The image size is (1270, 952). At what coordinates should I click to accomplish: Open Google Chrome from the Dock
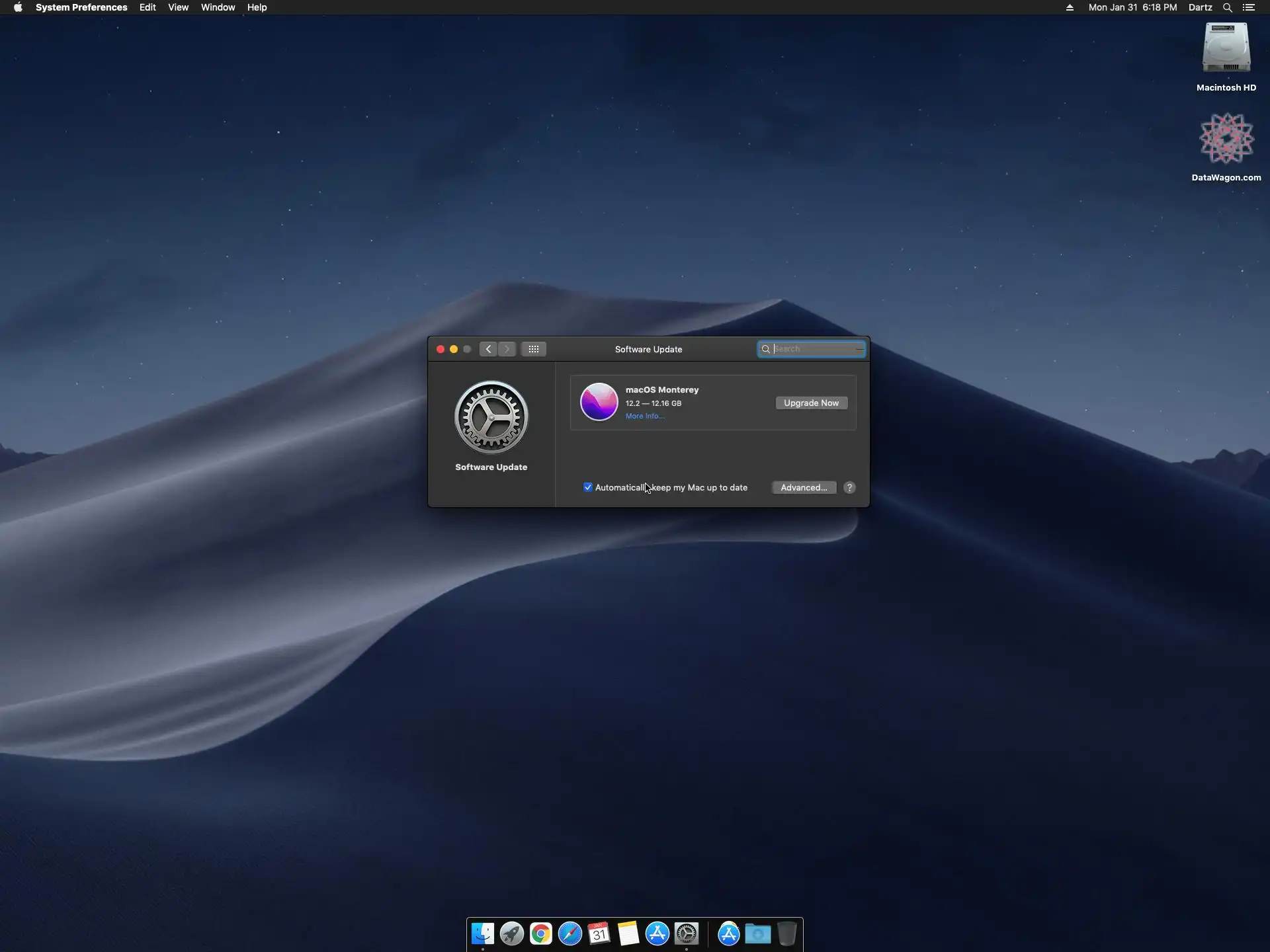(540, 933)
